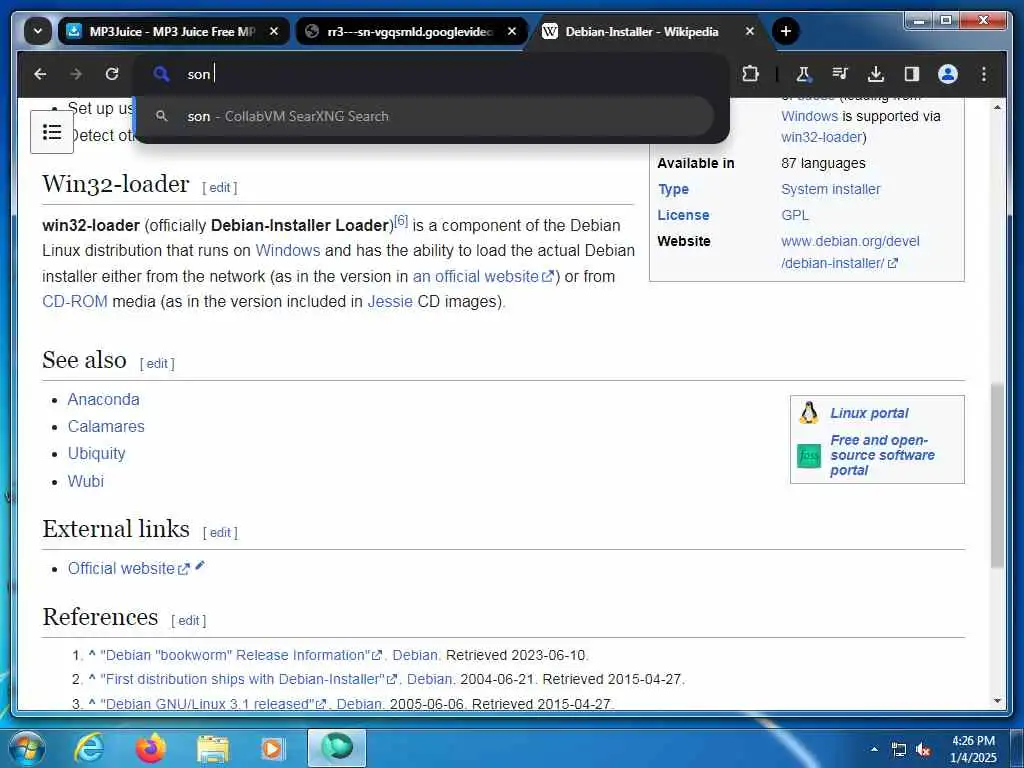The width and height of the screenshot is (1024, 768).
Task: Open the profile avatar menu
Action: 948,74
